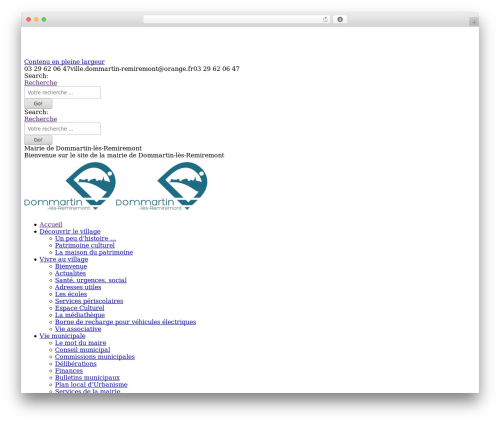
Task: Open 'Un peu d'histoire ...' link
Action: 86,239
